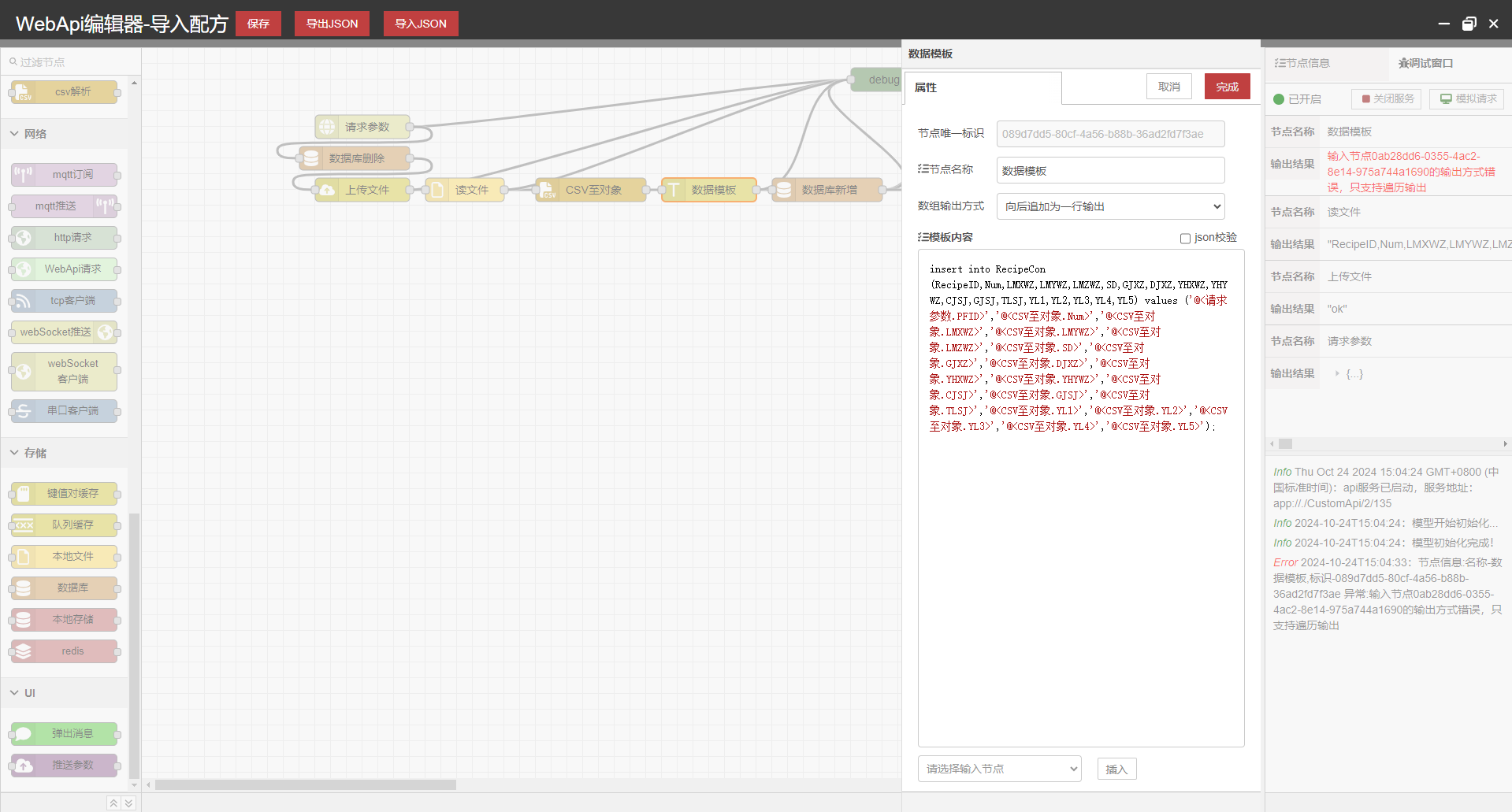Select the mqtt推送 palette node
Image resolution: width=1512 pixels, height=812 pixels.
tap(65, 206)
